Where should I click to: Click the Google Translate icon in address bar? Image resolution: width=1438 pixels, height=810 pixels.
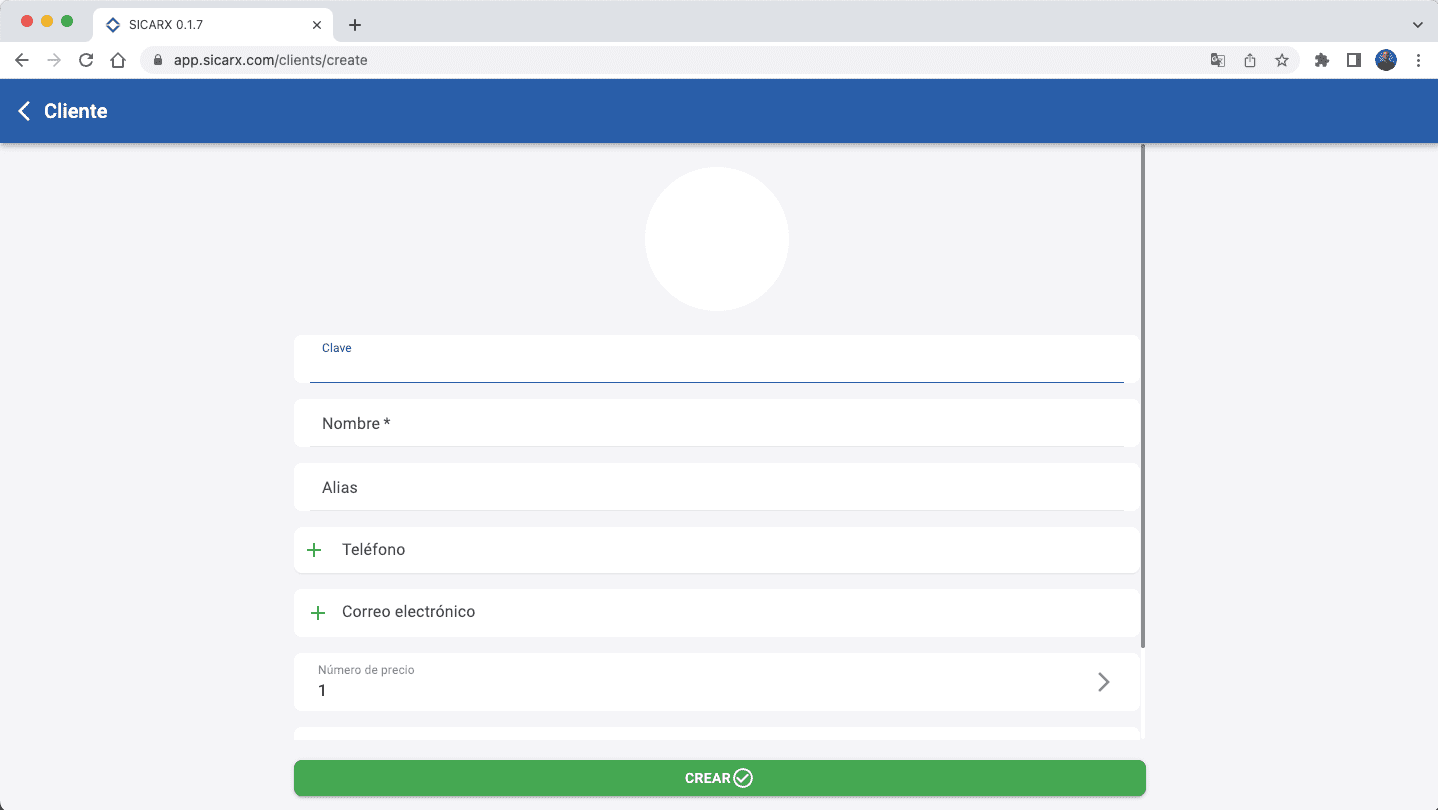click(x=1217, y=60)
